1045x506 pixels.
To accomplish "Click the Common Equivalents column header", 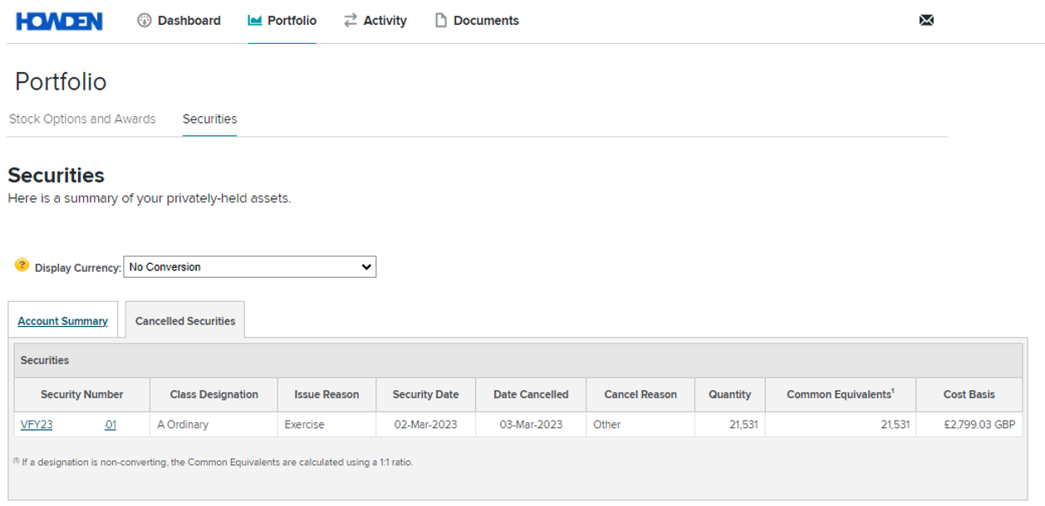I will point(839,395).
